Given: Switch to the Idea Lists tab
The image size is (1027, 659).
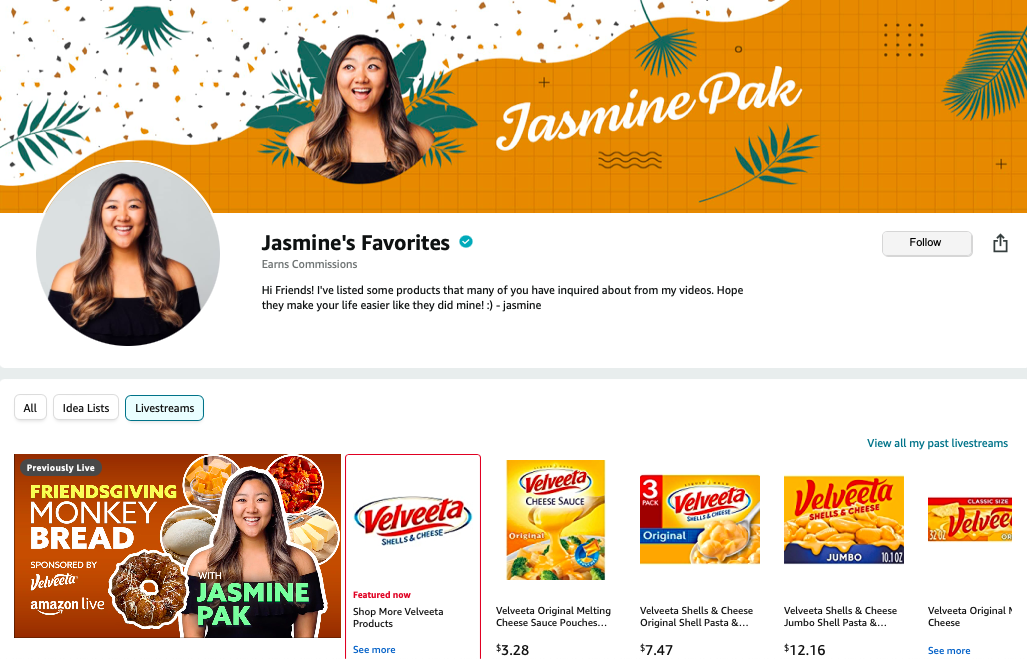Looking at the screenshot, I should coord(86,408).
